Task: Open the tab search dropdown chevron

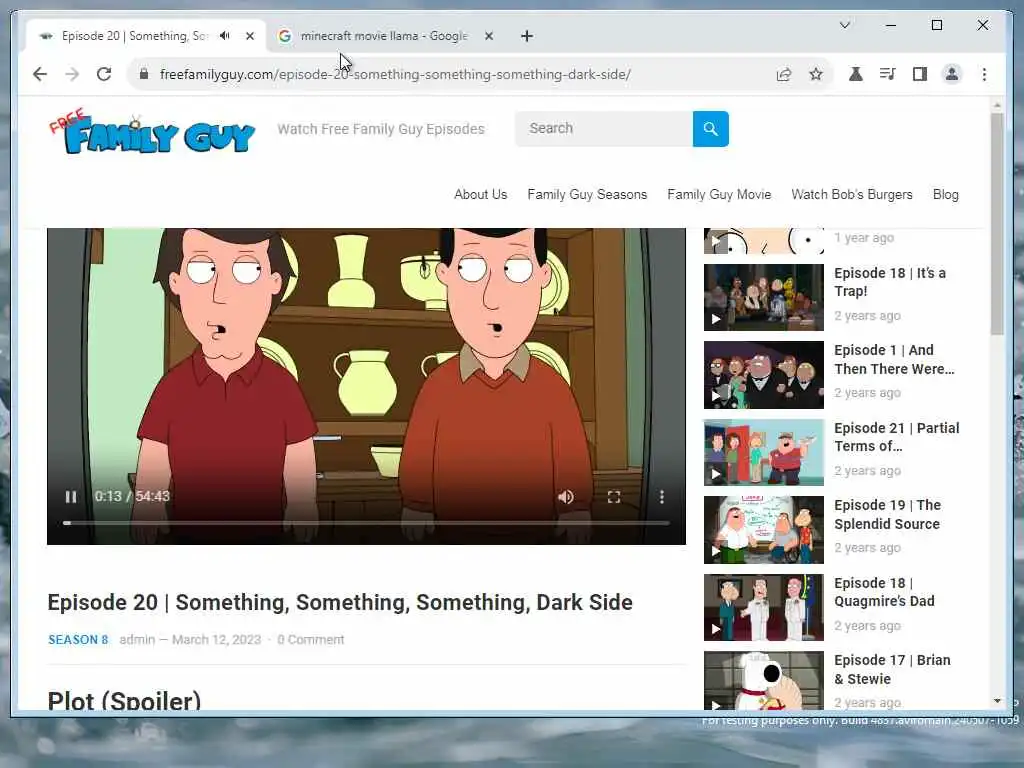Action: (844, 25)
